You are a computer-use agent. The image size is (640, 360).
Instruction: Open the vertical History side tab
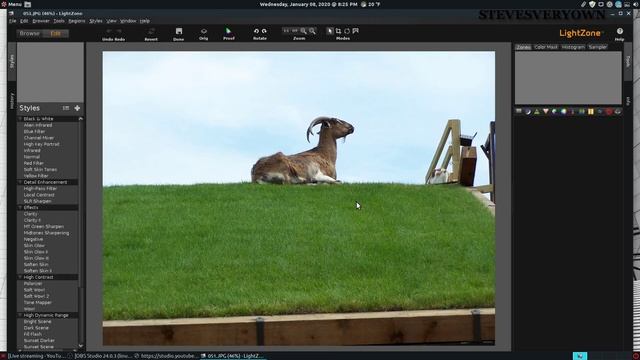[x=12, y=100]
